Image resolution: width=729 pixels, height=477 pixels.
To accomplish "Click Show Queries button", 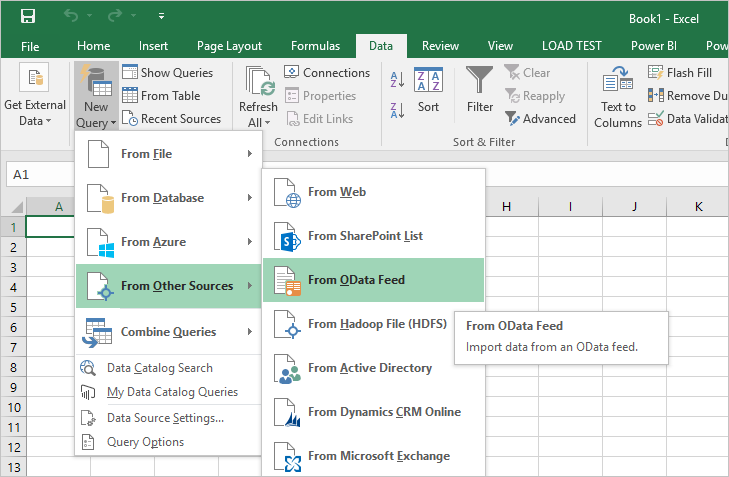I will click(x=167, y=73).
